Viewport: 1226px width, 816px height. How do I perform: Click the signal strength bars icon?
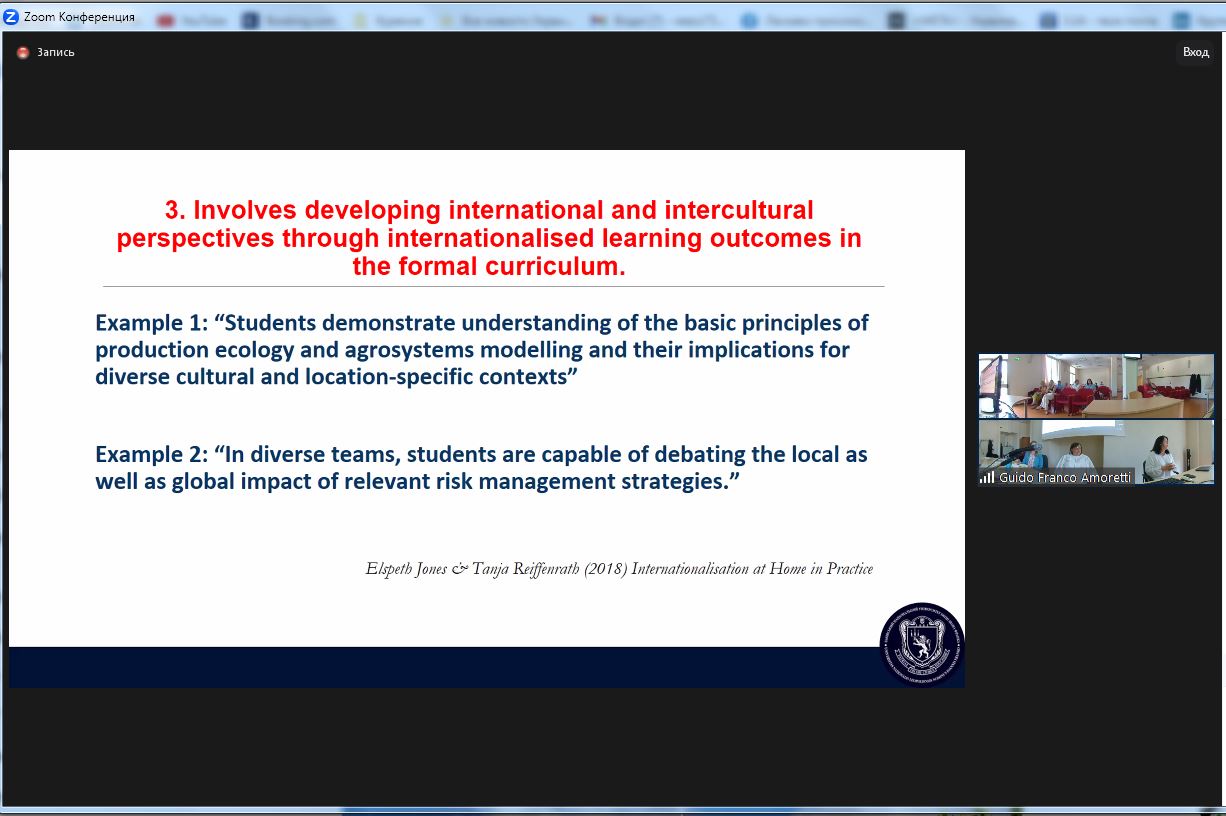987,478
